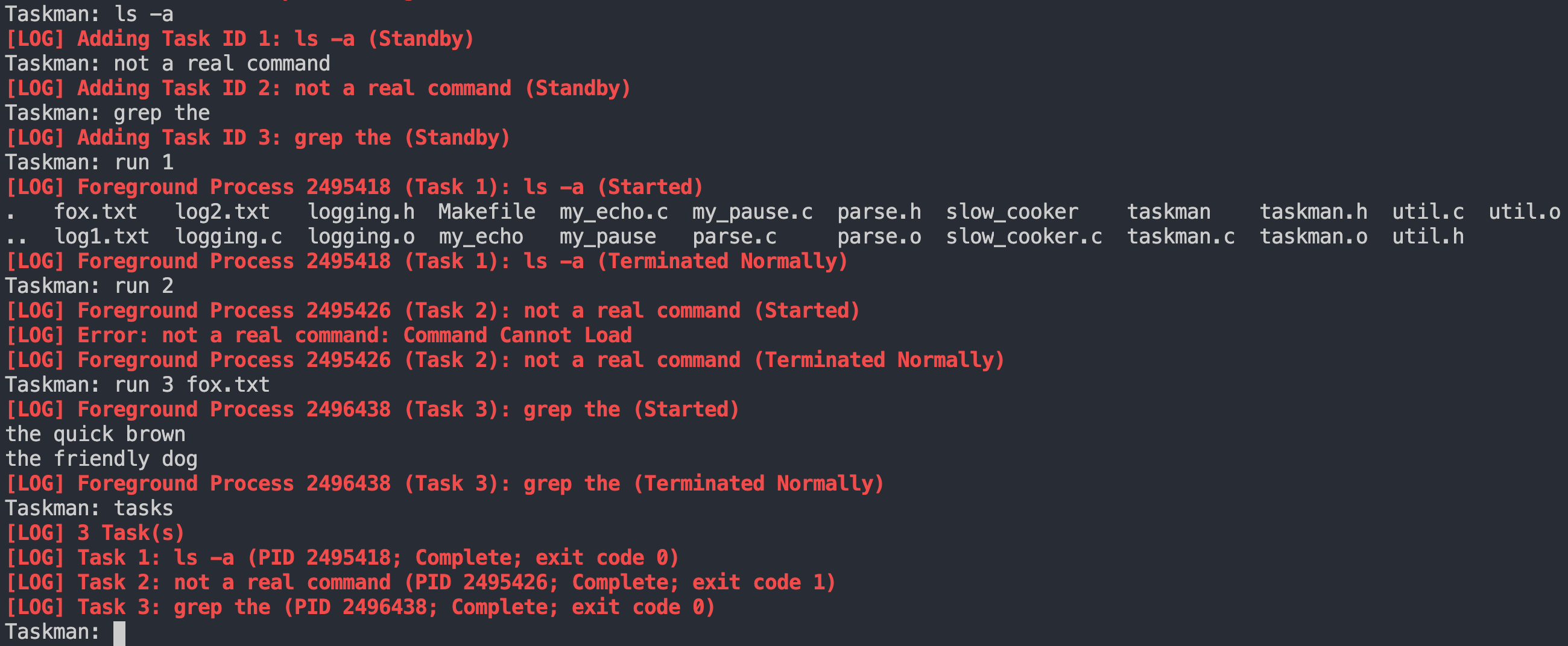
Task: Click the 'Adding Task ID 1' log line
Action: coord(240,39)
